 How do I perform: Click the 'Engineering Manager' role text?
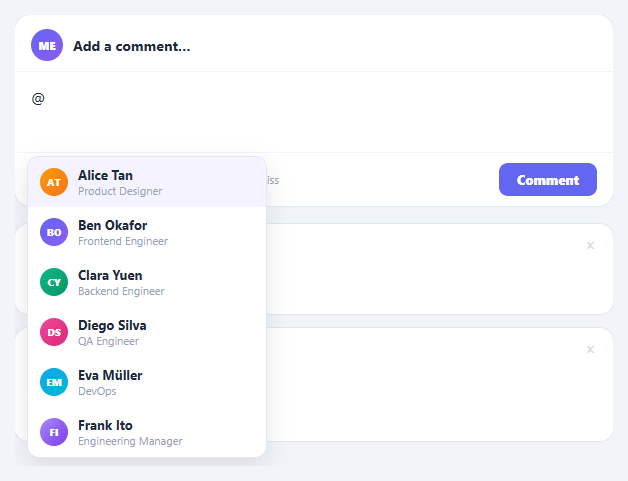pos(130,441)
